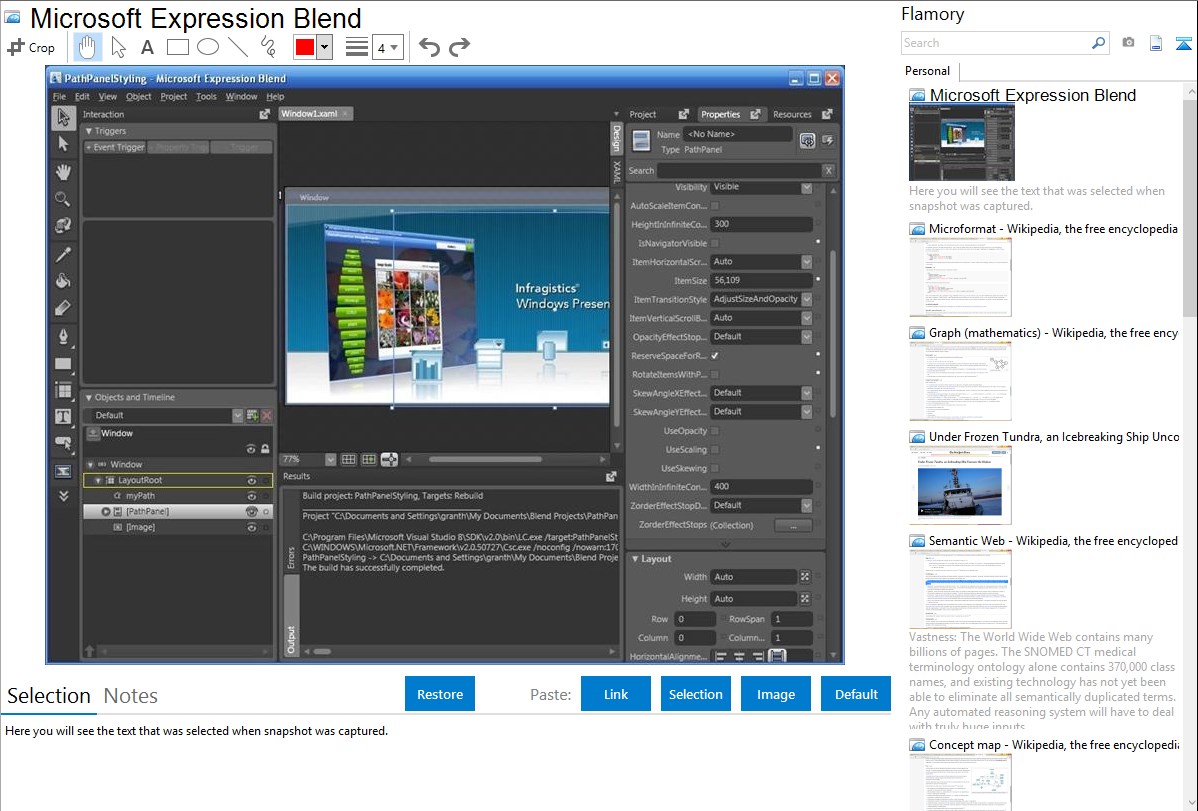Click the Paste Selection button
This screenshot has height=811, width=1198.
pyautogui.click(x=695, y=694)
